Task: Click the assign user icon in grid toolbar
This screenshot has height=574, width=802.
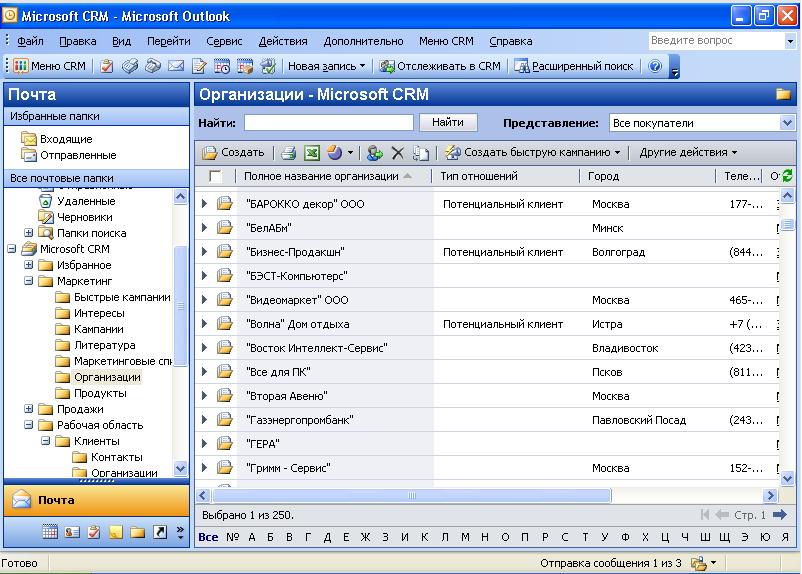Action: (x=374, y=152)
